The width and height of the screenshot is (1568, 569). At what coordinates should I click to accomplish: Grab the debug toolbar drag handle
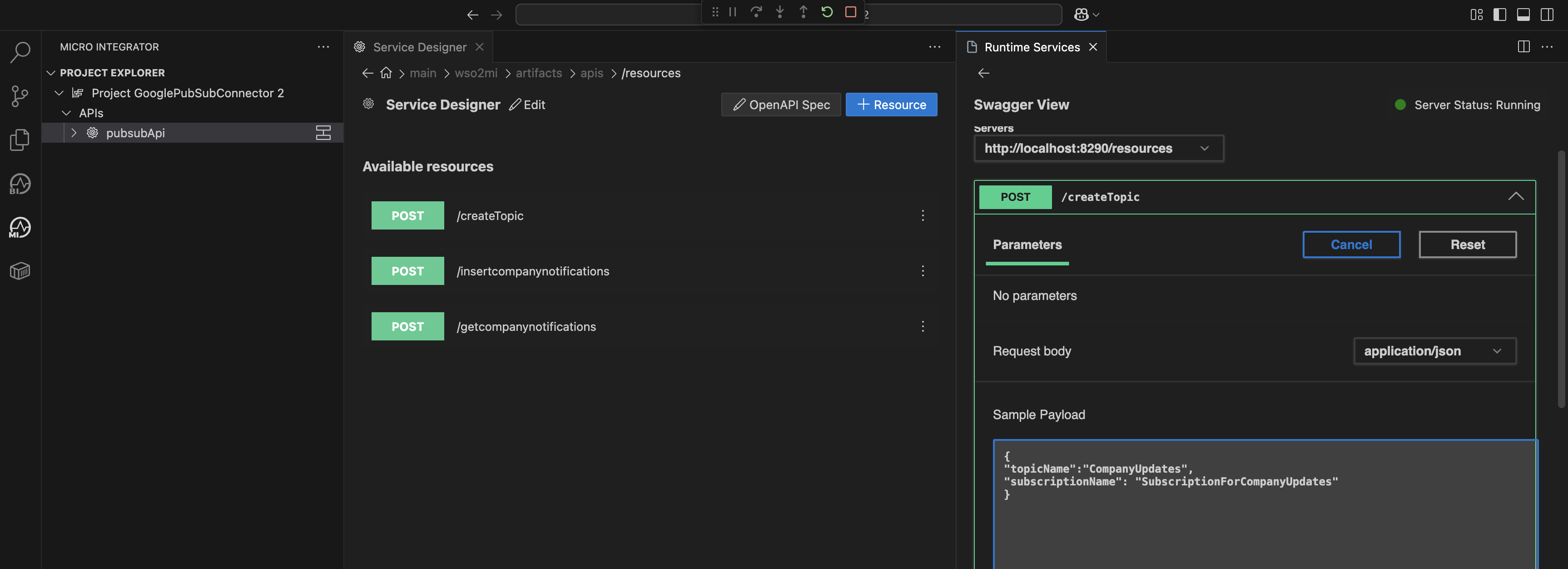(x=715, y=12)
